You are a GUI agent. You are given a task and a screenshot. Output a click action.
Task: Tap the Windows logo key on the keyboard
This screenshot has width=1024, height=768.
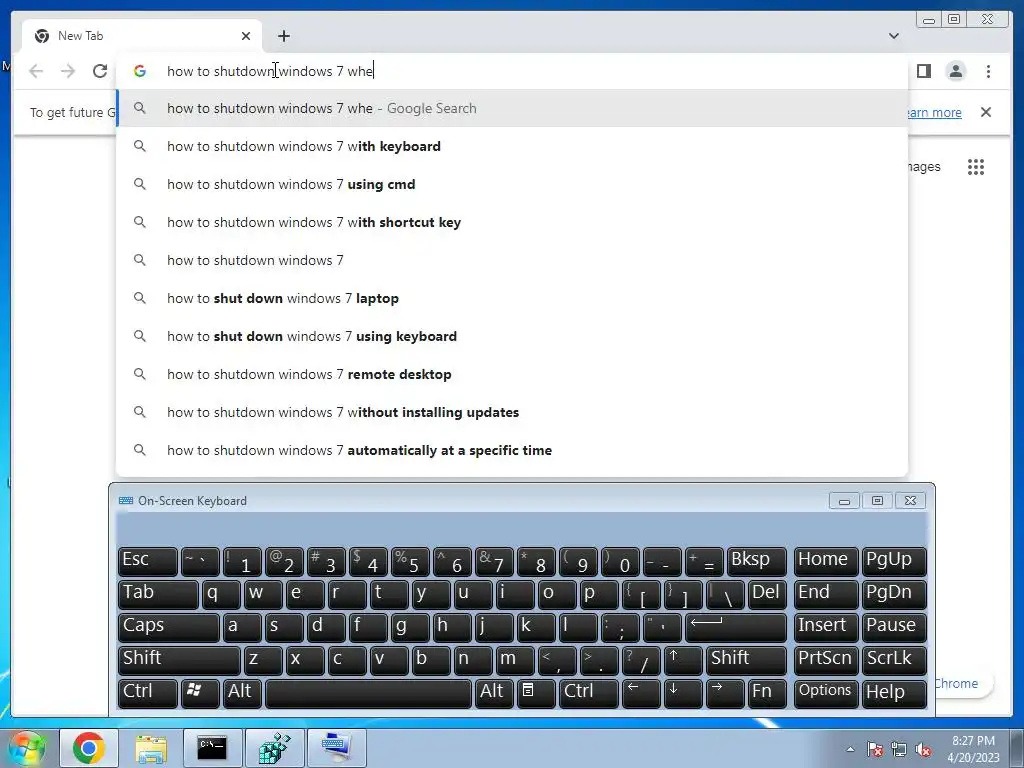tap(200, 693)
